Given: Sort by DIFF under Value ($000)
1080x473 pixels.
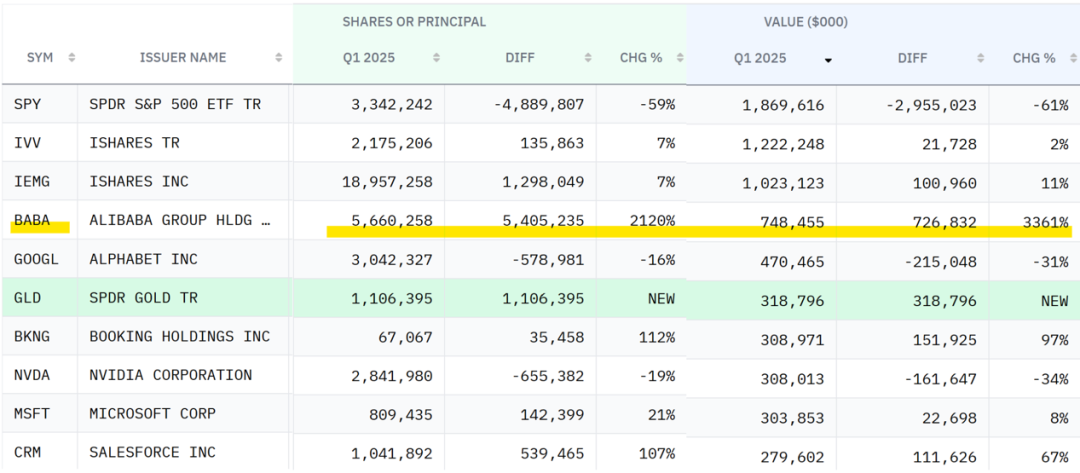Looking at the screenshot, I should click(980, 58).
